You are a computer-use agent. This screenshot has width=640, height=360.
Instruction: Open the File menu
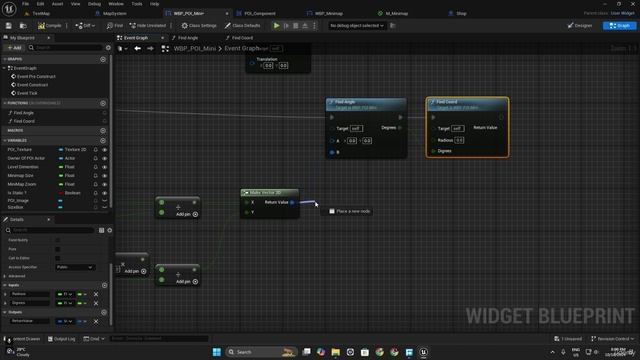[x=25, y=4]
